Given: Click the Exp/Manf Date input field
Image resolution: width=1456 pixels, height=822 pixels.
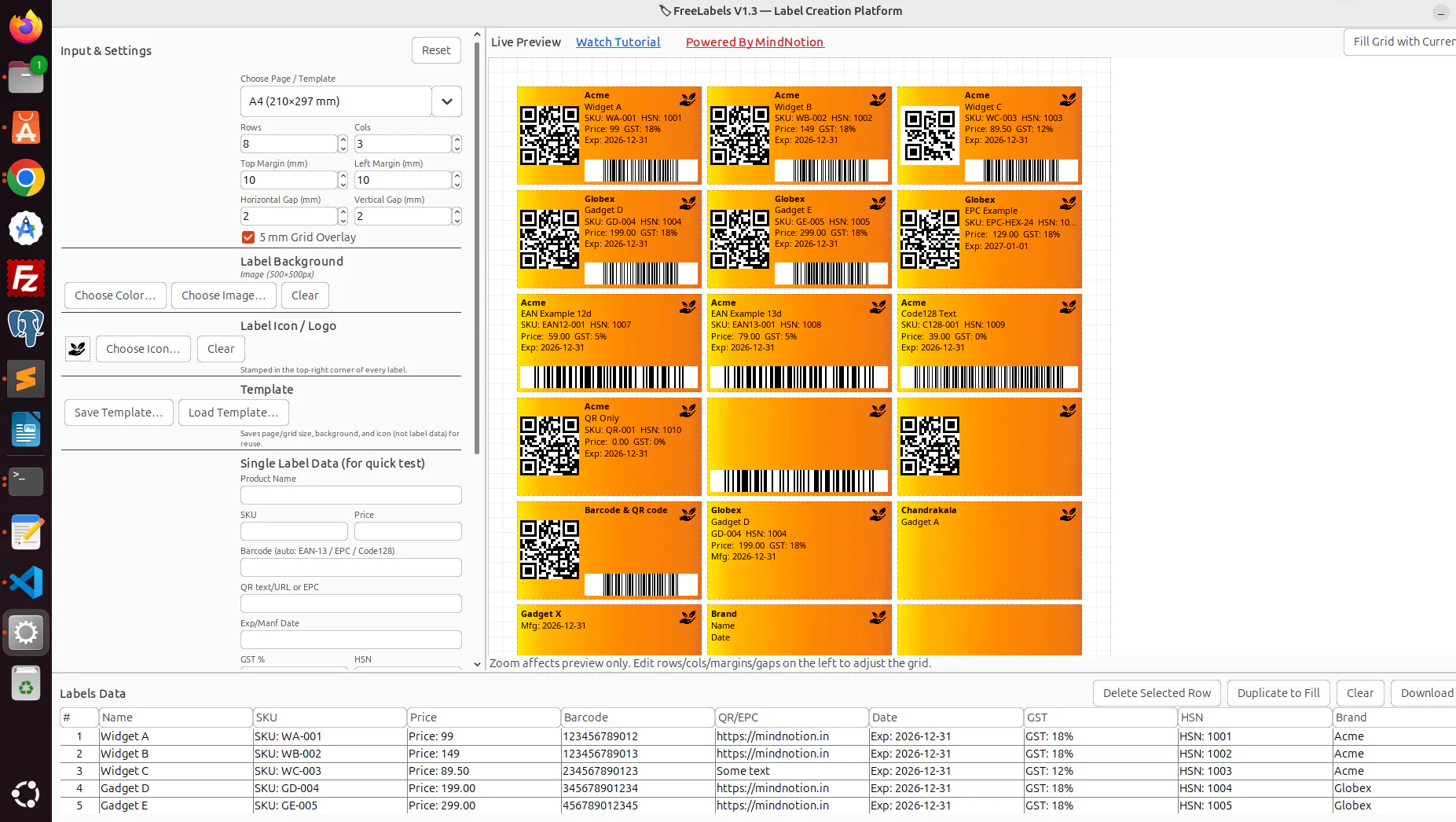Looking at the screenshot, I should pyautogui.click(x=350, y=640).
